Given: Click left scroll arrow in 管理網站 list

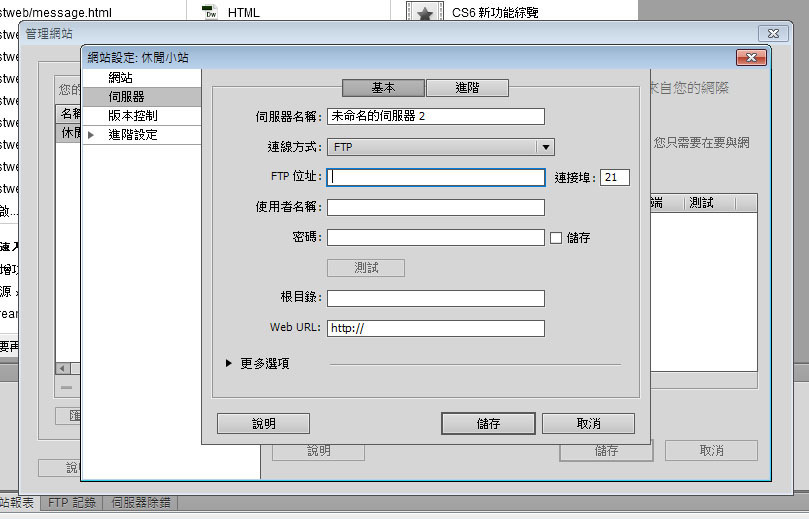Looking at the screenshot, I should click(x=62, y=368).
